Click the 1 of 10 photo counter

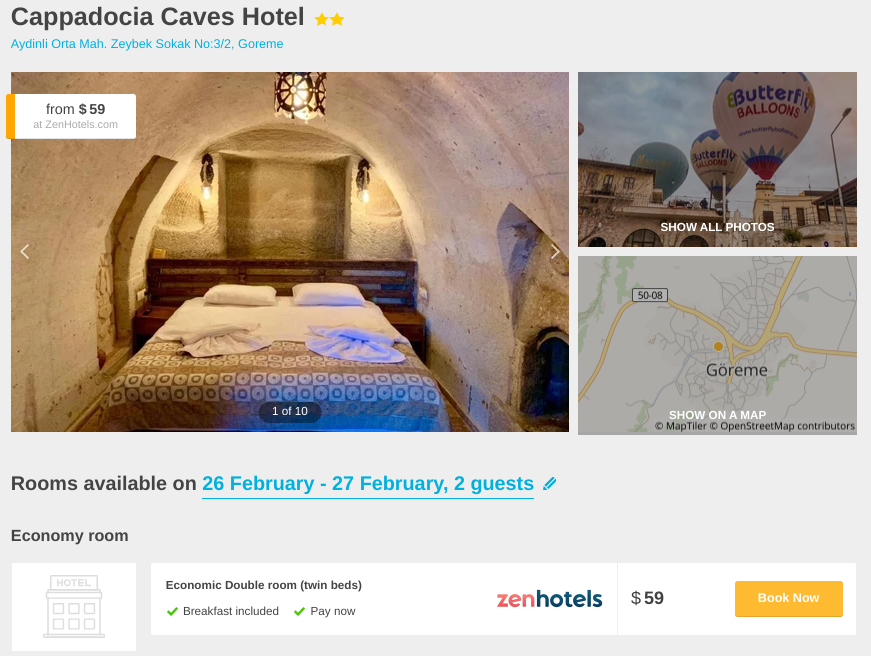[289, 410]
